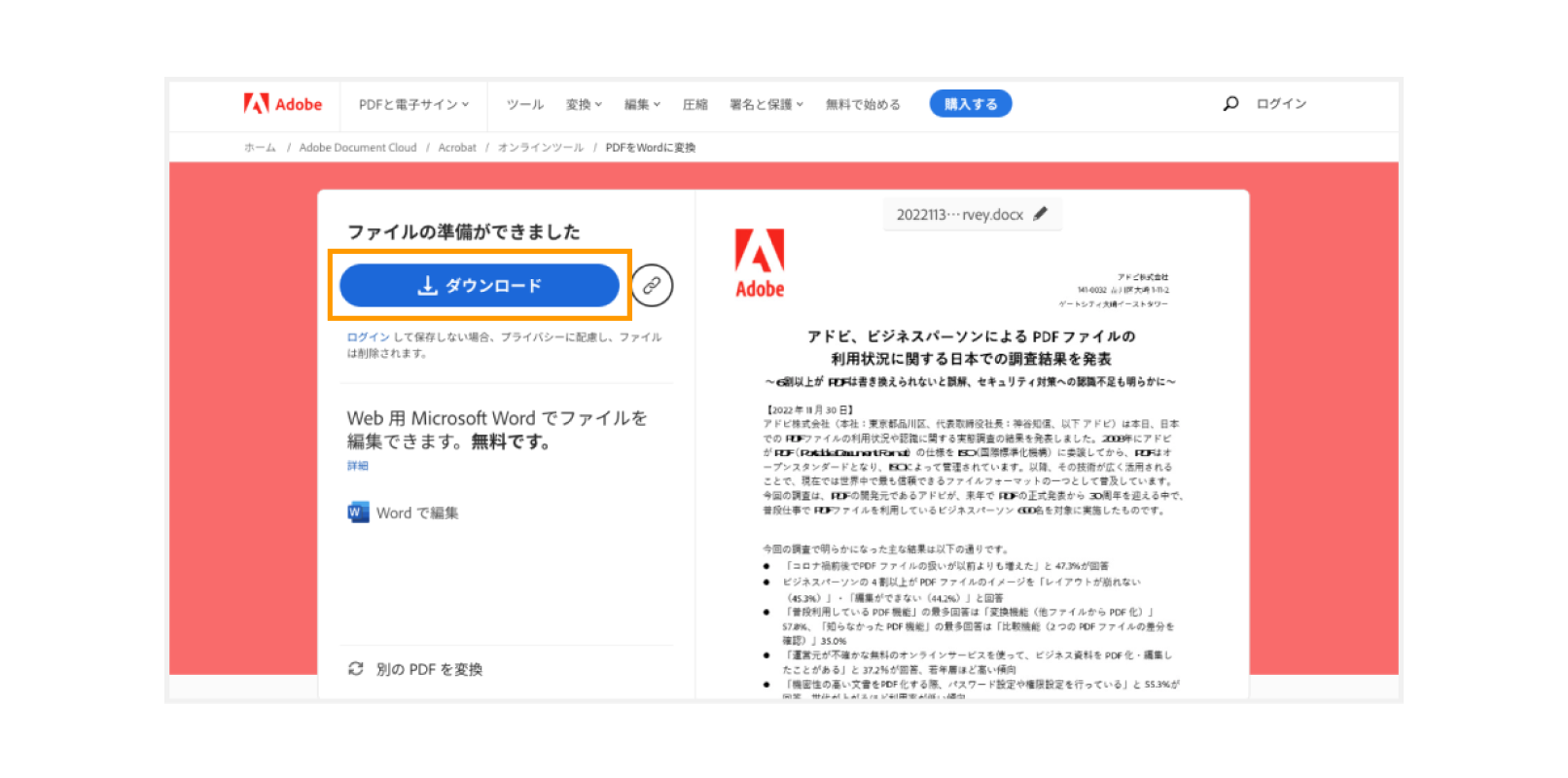Click the Adobe logo in header
Viewport: 1568px width, 778px height.
(282, 104)
